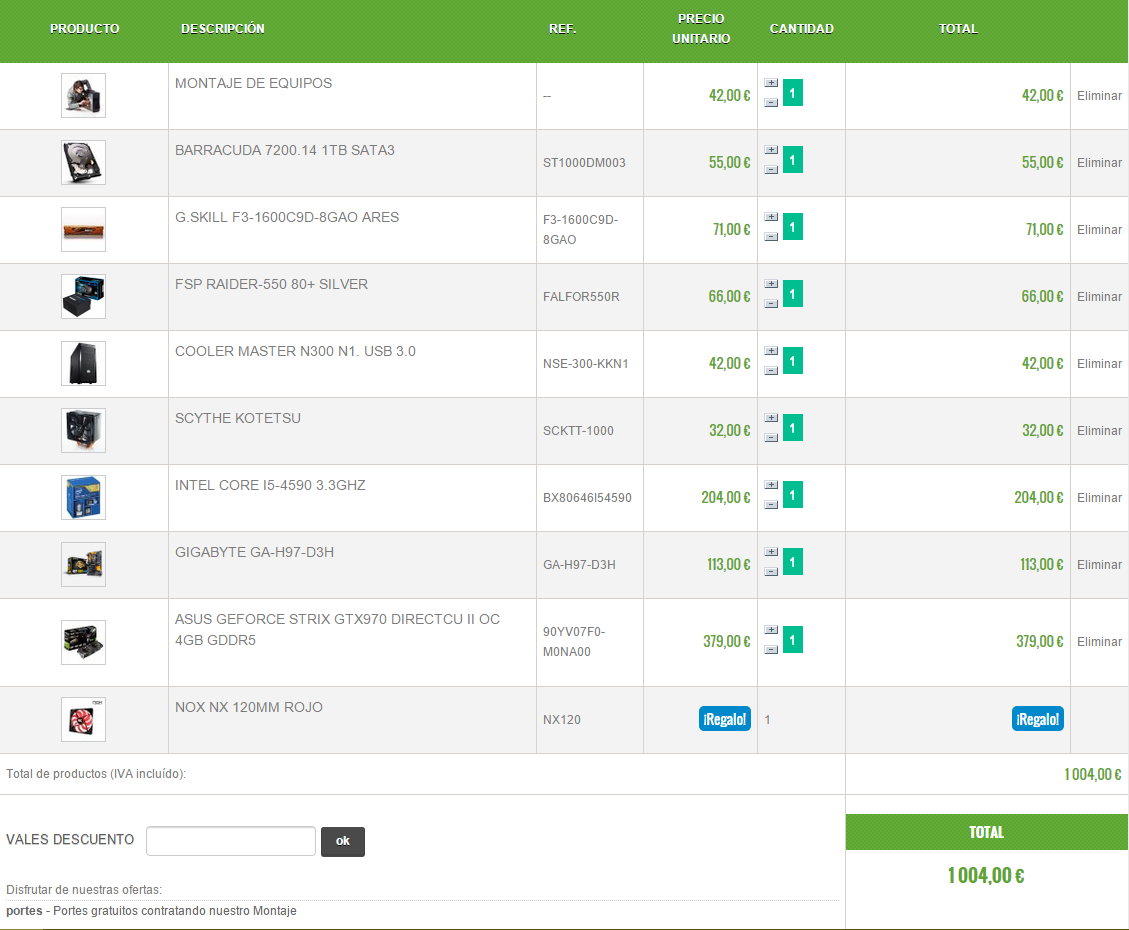
Task: Click the PRECIO UNITARIO column header
Action: pos(701,29)
